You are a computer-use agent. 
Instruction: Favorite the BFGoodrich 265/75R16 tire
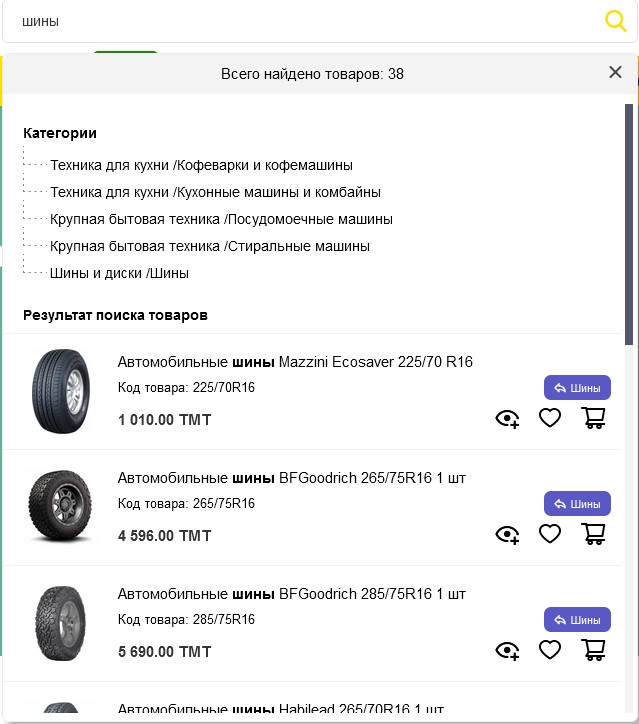coord(550,534)
